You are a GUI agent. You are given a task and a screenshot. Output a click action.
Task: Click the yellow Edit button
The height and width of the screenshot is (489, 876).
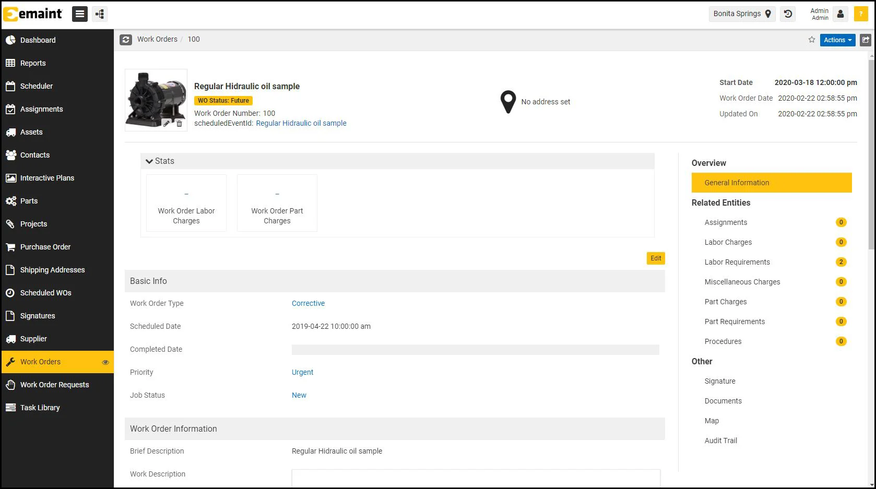(x=655, y=258)
